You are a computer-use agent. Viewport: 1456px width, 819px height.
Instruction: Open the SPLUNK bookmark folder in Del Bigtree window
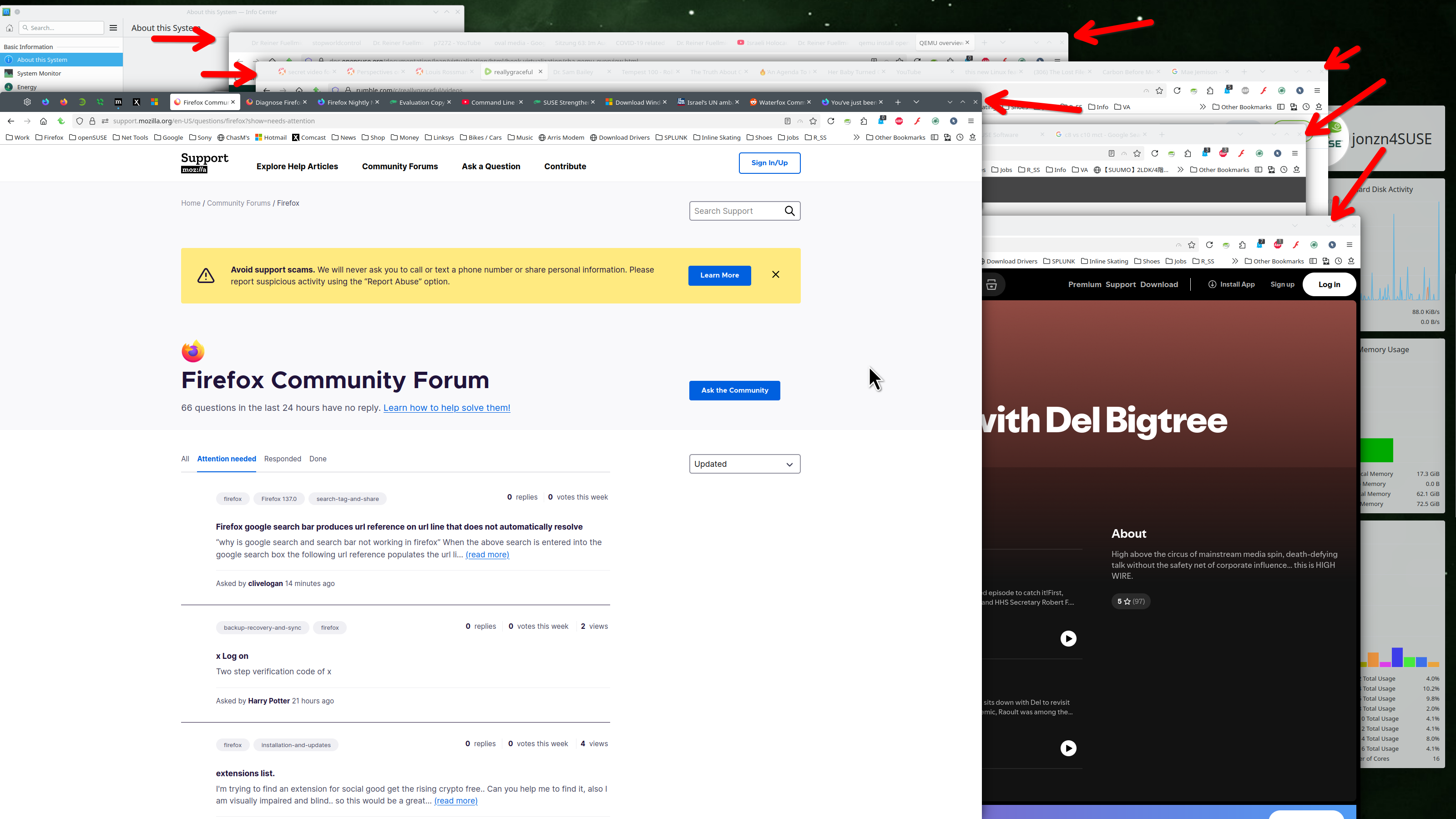(x=1059, y=261)
